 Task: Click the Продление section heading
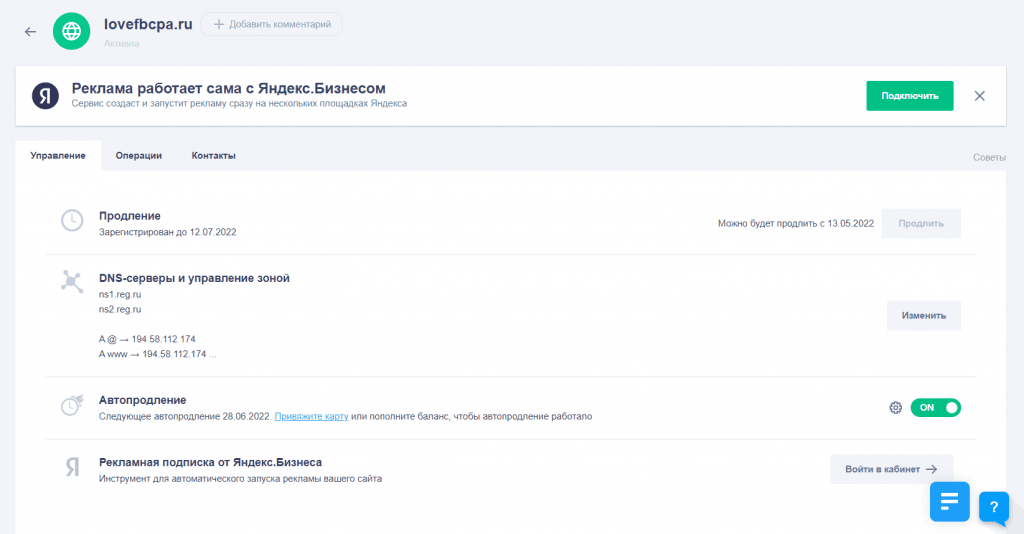(x=129, y=216)
